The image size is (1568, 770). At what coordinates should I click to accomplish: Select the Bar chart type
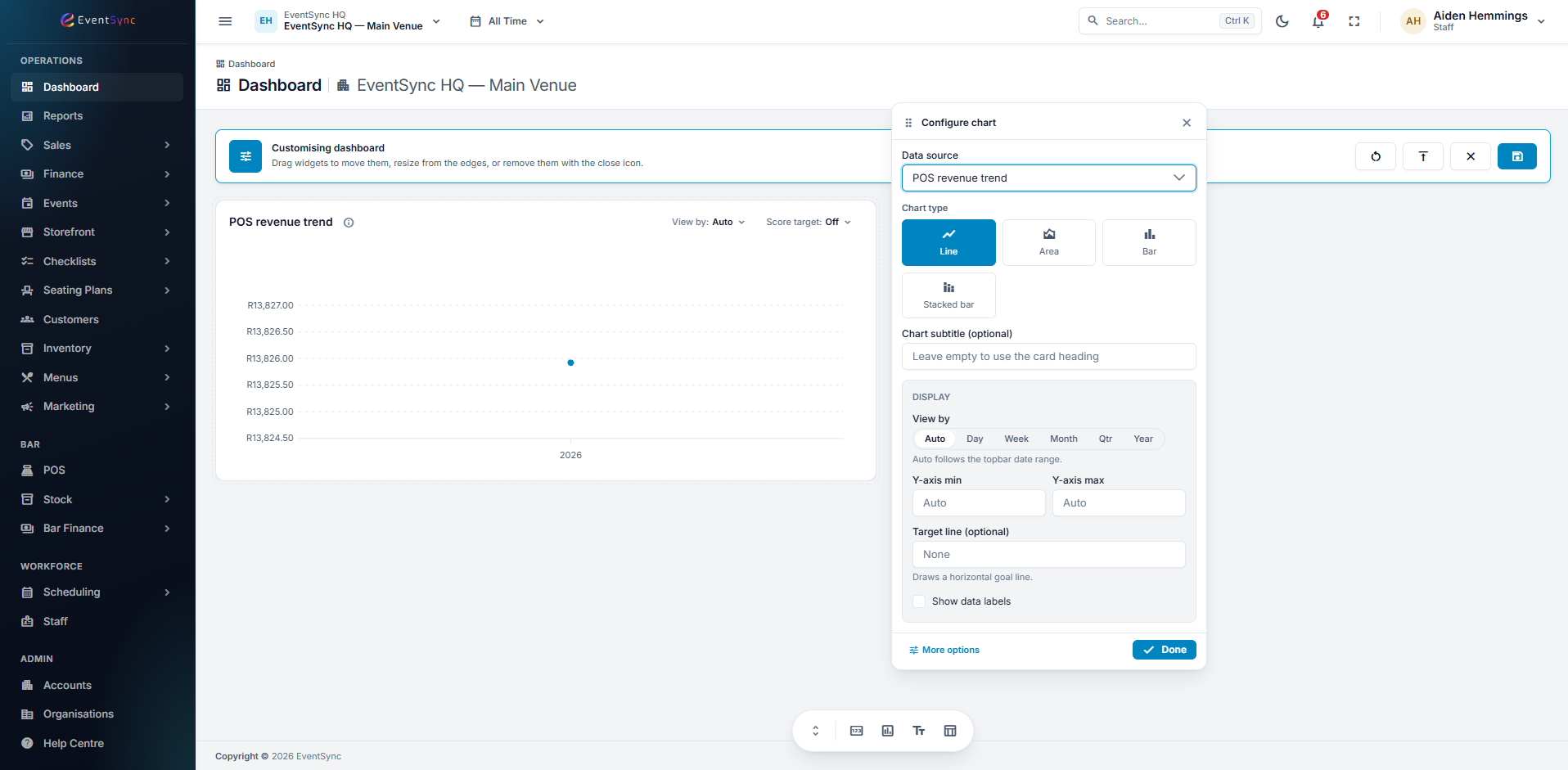click(x=1149, y=242)
